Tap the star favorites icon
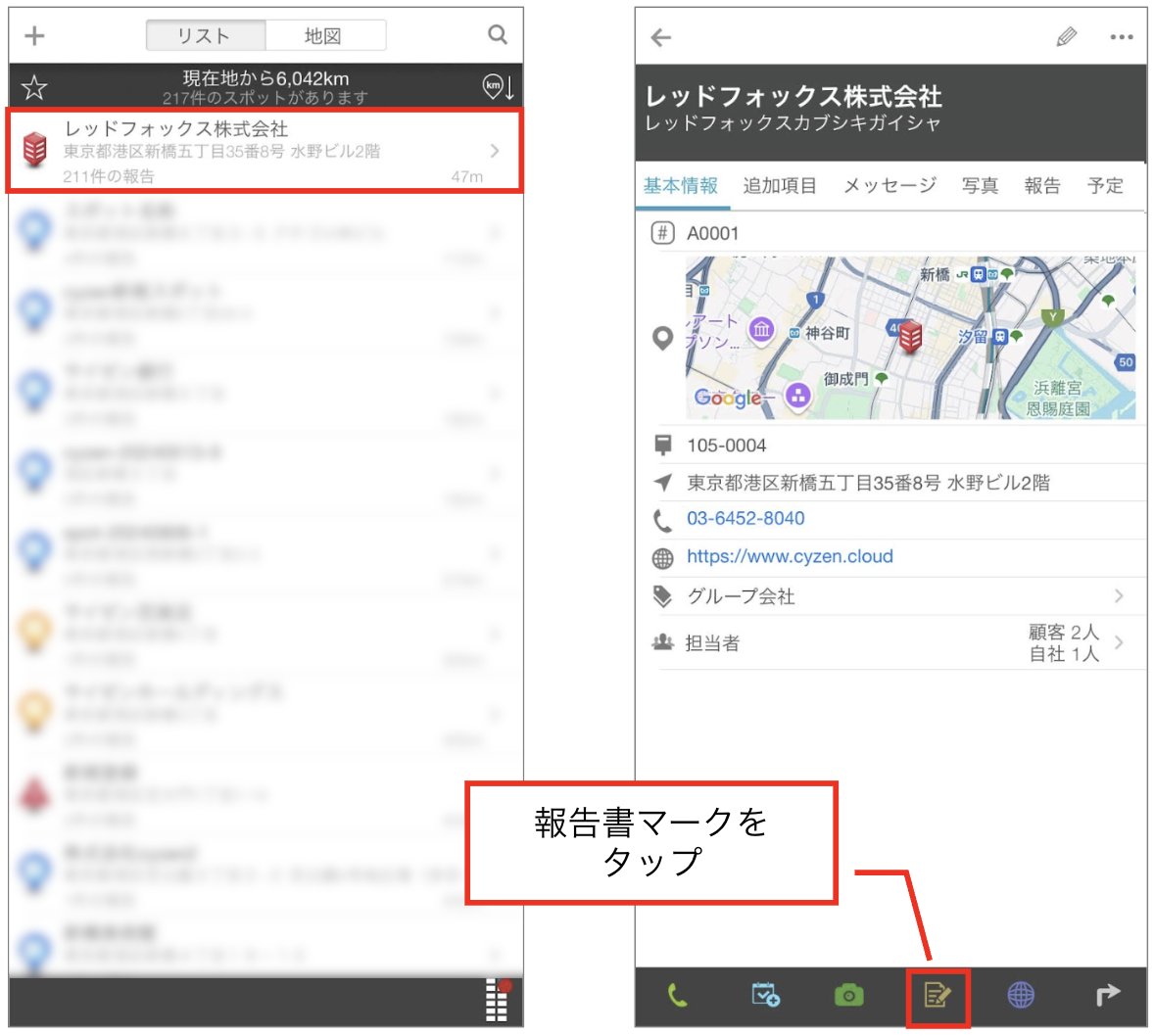Viewport: 1154px width, 1036px height. click(x=34, y=87)
